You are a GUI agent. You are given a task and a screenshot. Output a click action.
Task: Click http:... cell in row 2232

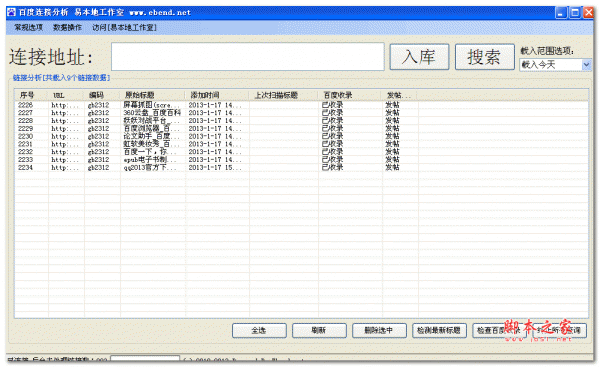[x=65, y=152]
